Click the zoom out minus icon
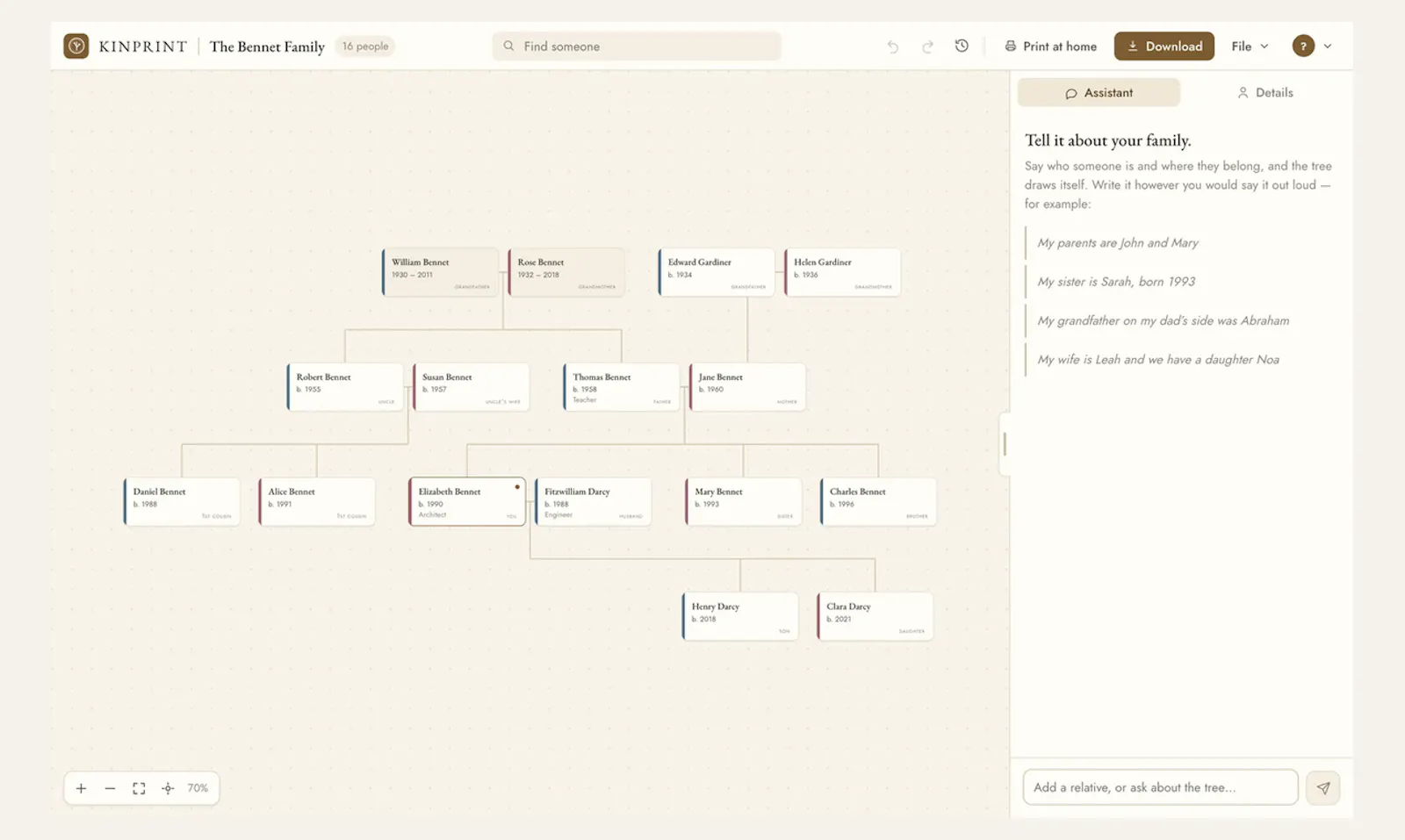 point(110,788)
